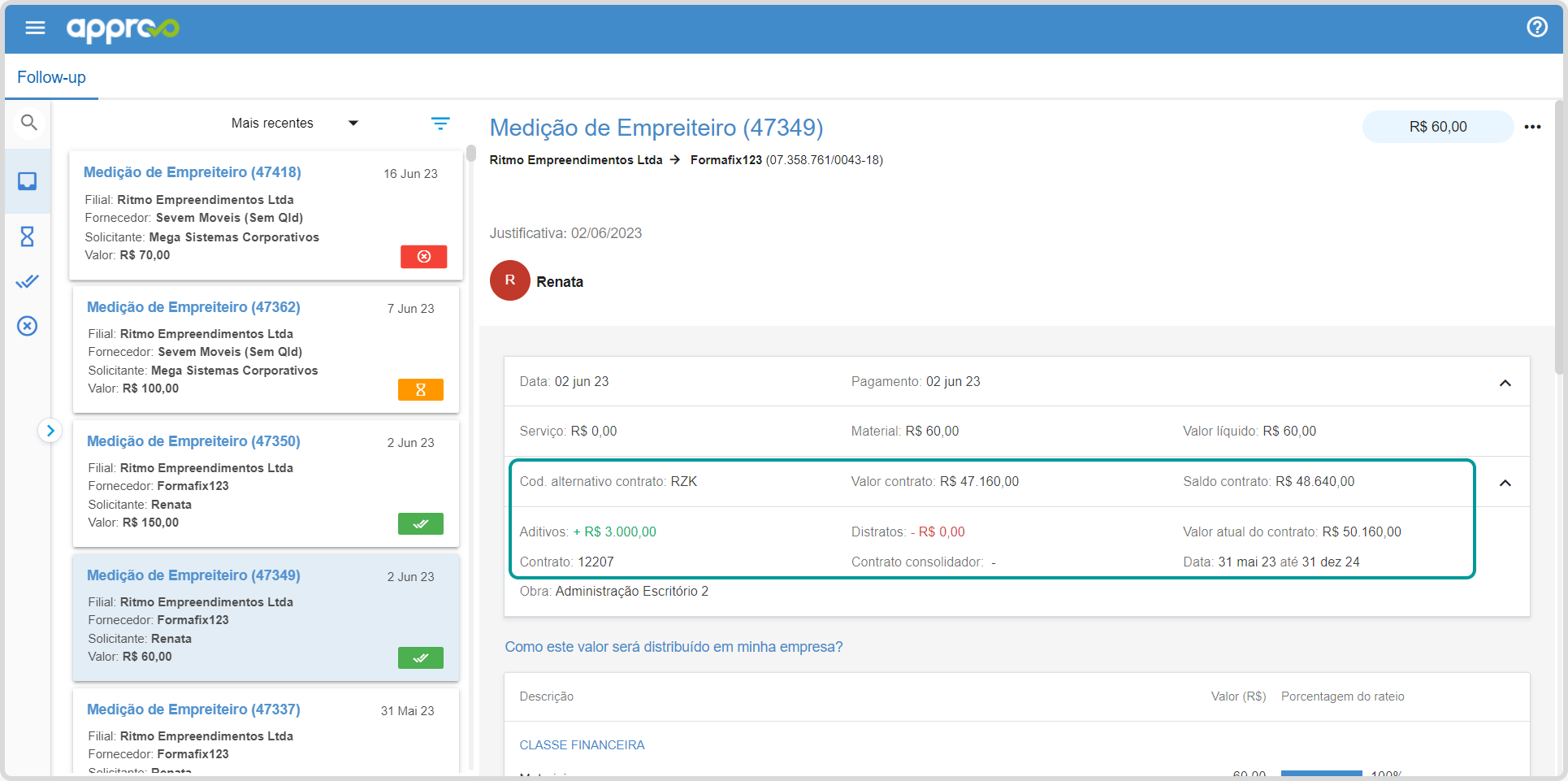Click the Ritmo Empreendimentos Ltda header text
The height and width of the screenshot is (781, 1568).
tap(576, 160)
